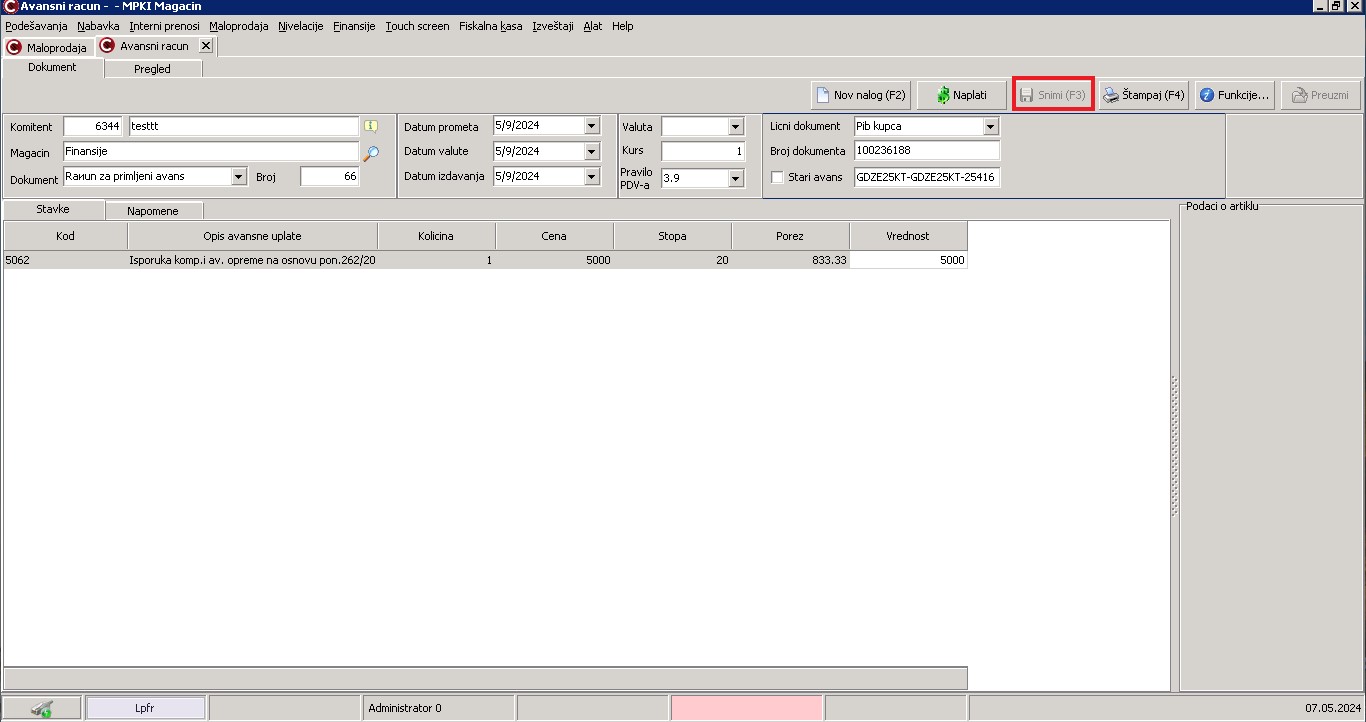Expand the Datum izdavanja date picker
The width and height of the screenshot is (1366, 722).
[591, 177]
